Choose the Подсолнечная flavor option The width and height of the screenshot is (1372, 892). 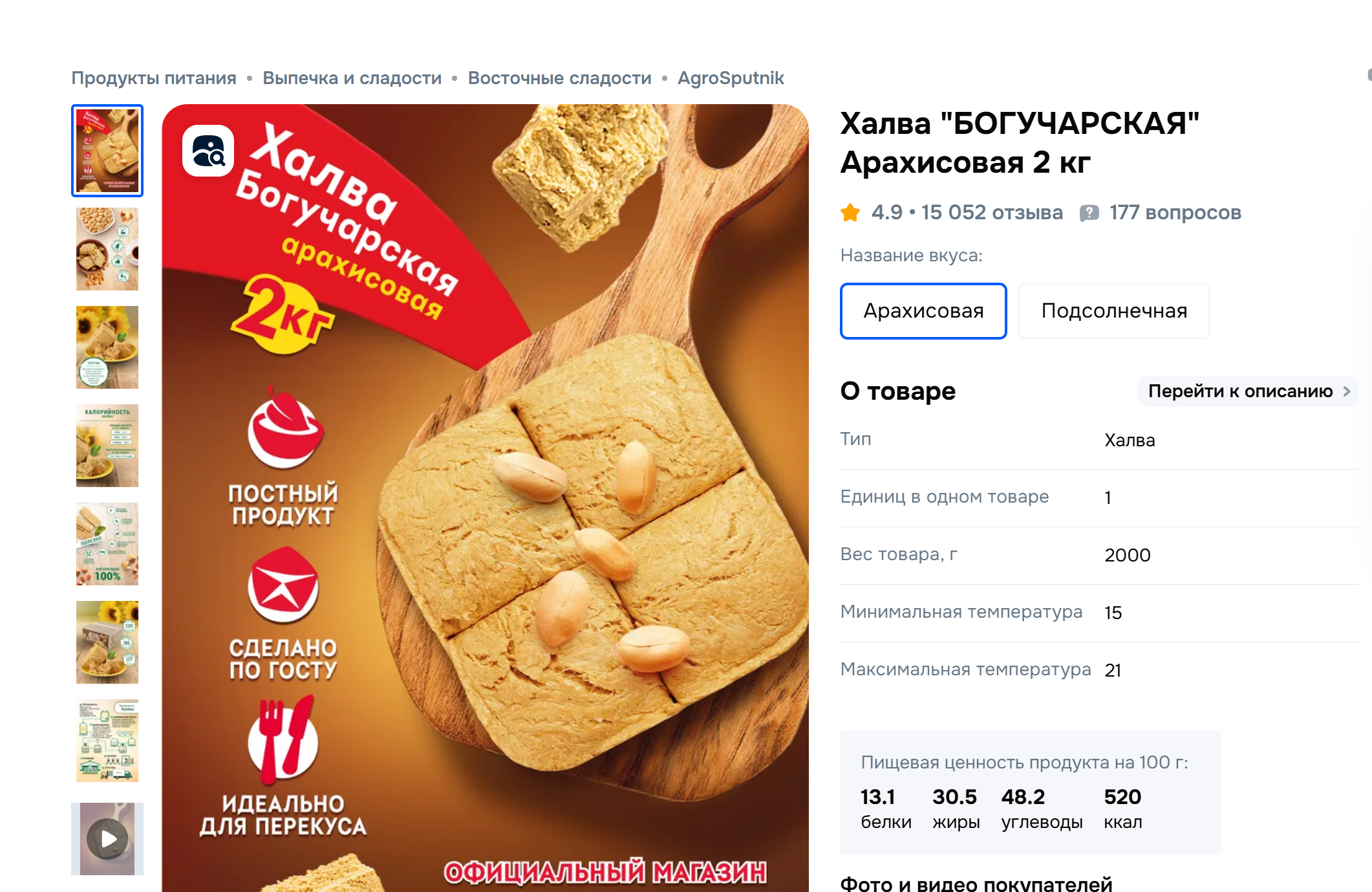click(1114, 310)
